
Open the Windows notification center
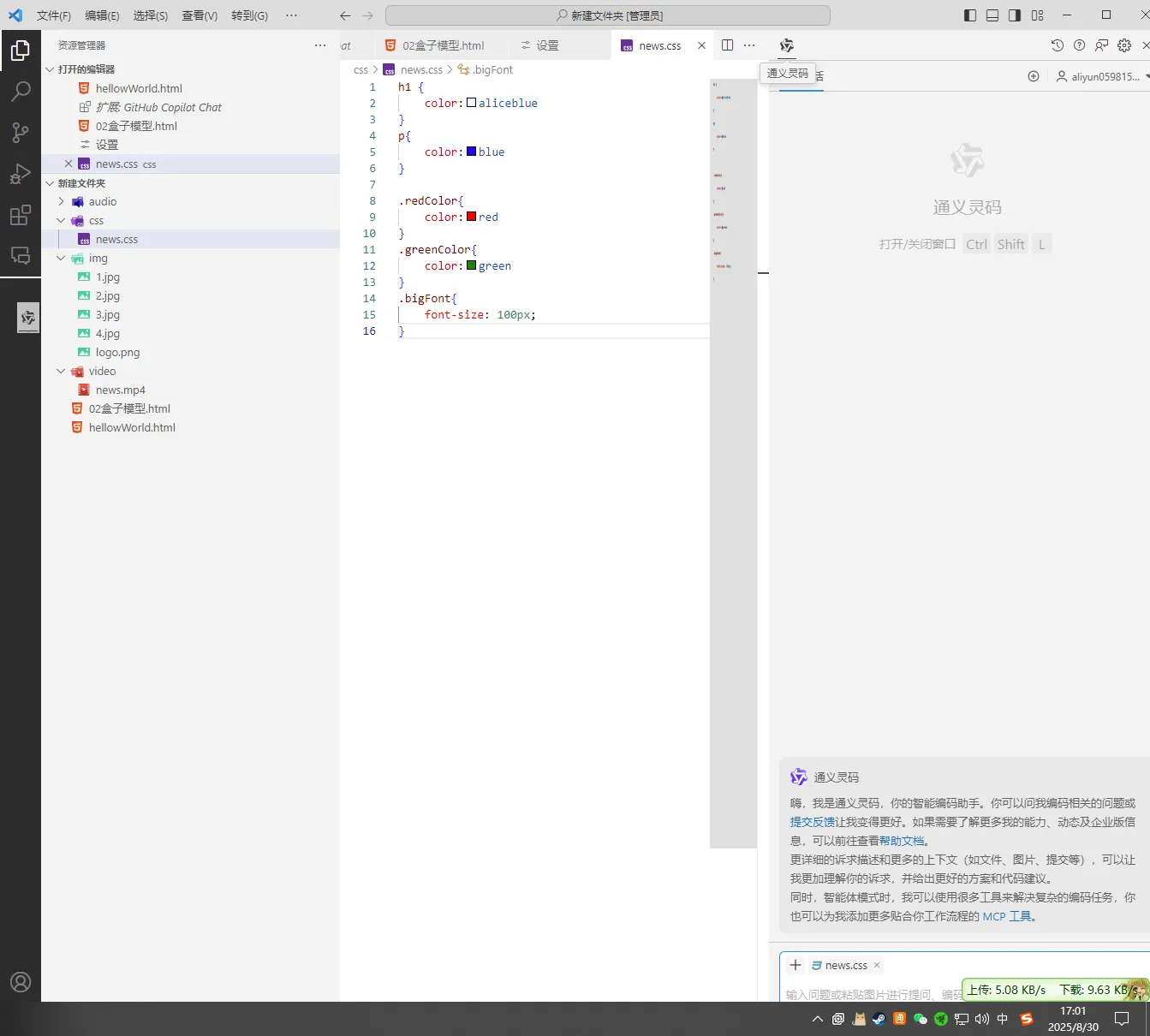1122,1019
